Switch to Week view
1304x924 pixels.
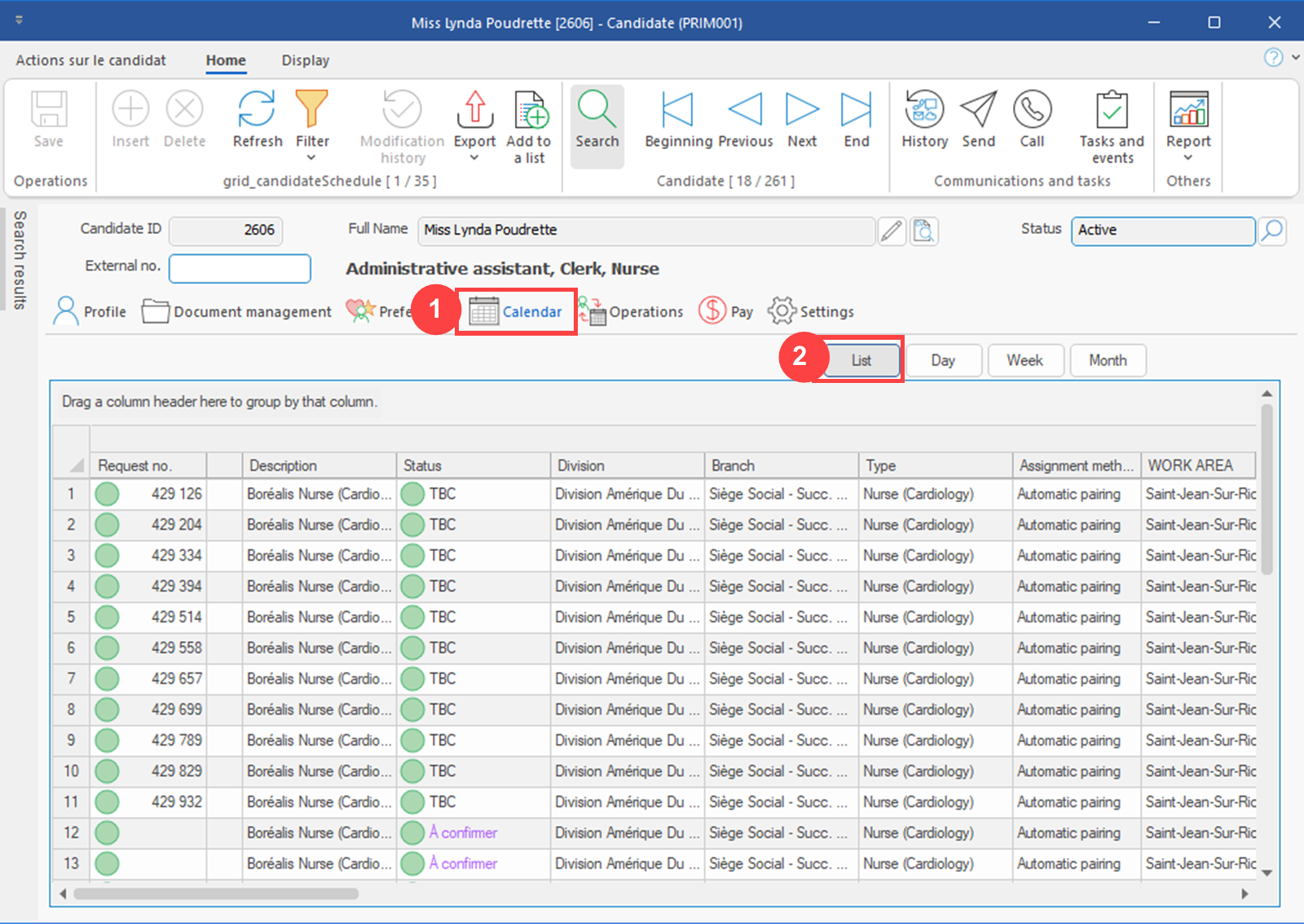(x=1025, y=360)
